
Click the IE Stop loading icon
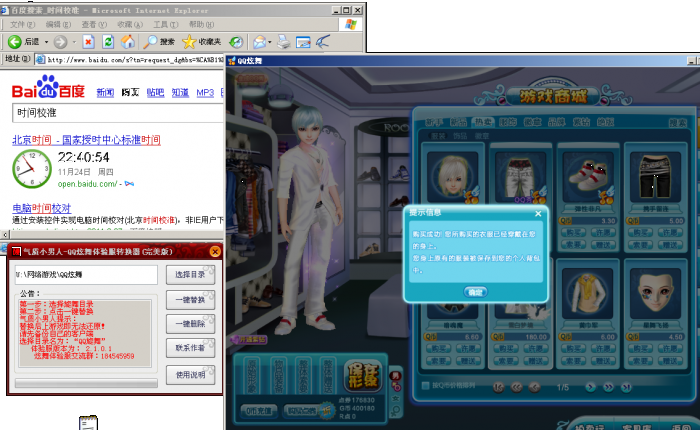click(88, 42)
